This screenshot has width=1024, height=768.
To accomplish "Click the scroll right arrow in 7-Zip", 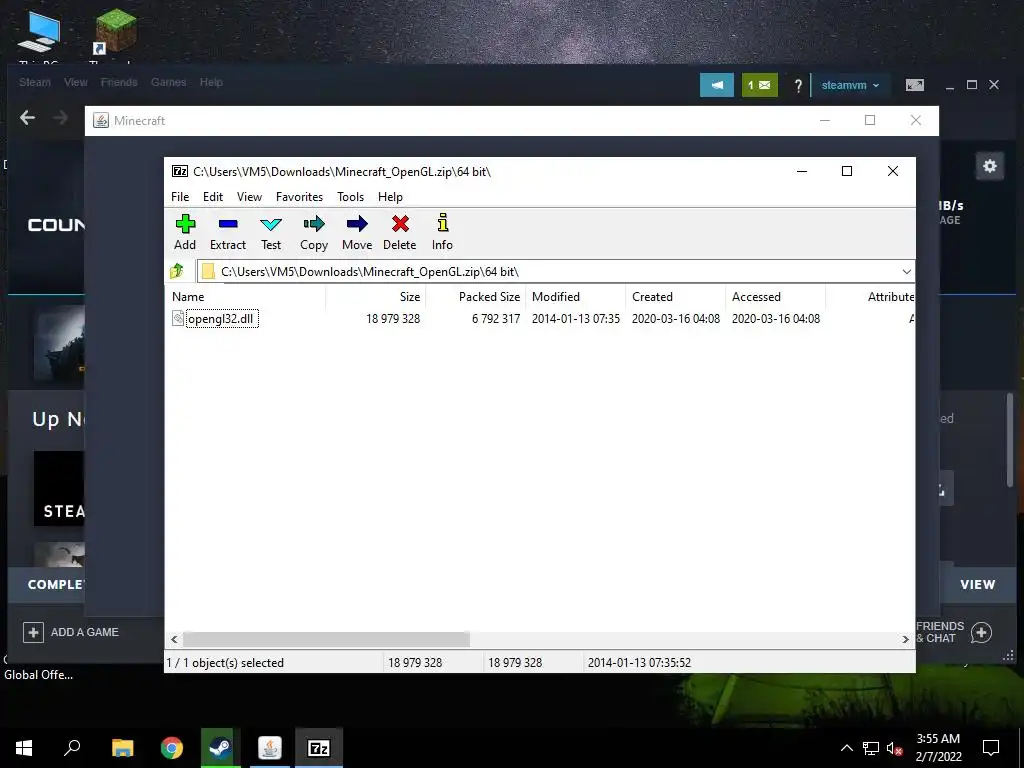I will tap(905, 639).
